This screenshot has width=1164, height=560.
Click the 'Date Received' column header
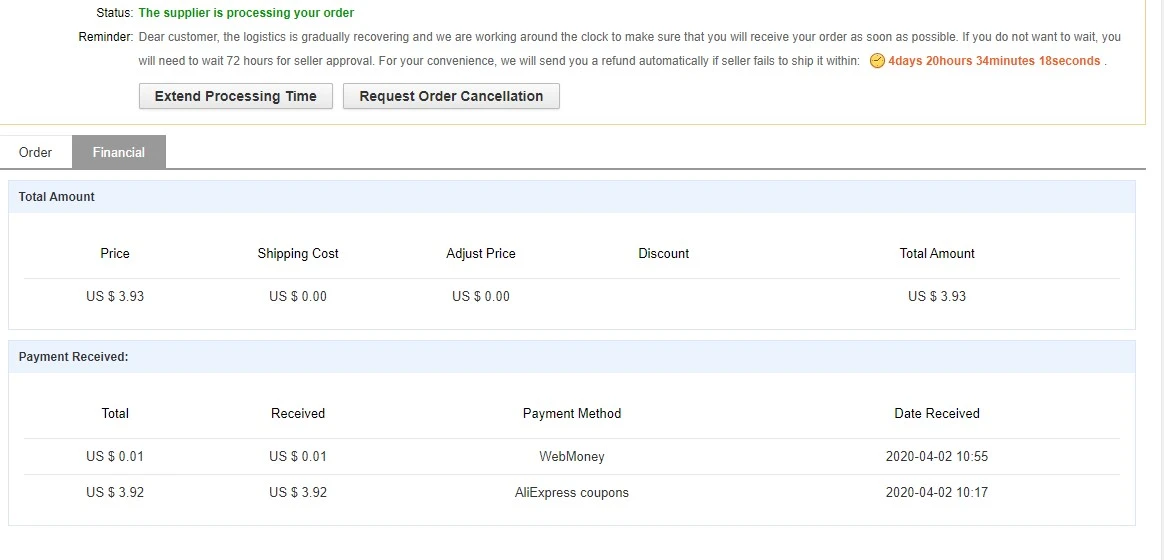tap(937, 413)
